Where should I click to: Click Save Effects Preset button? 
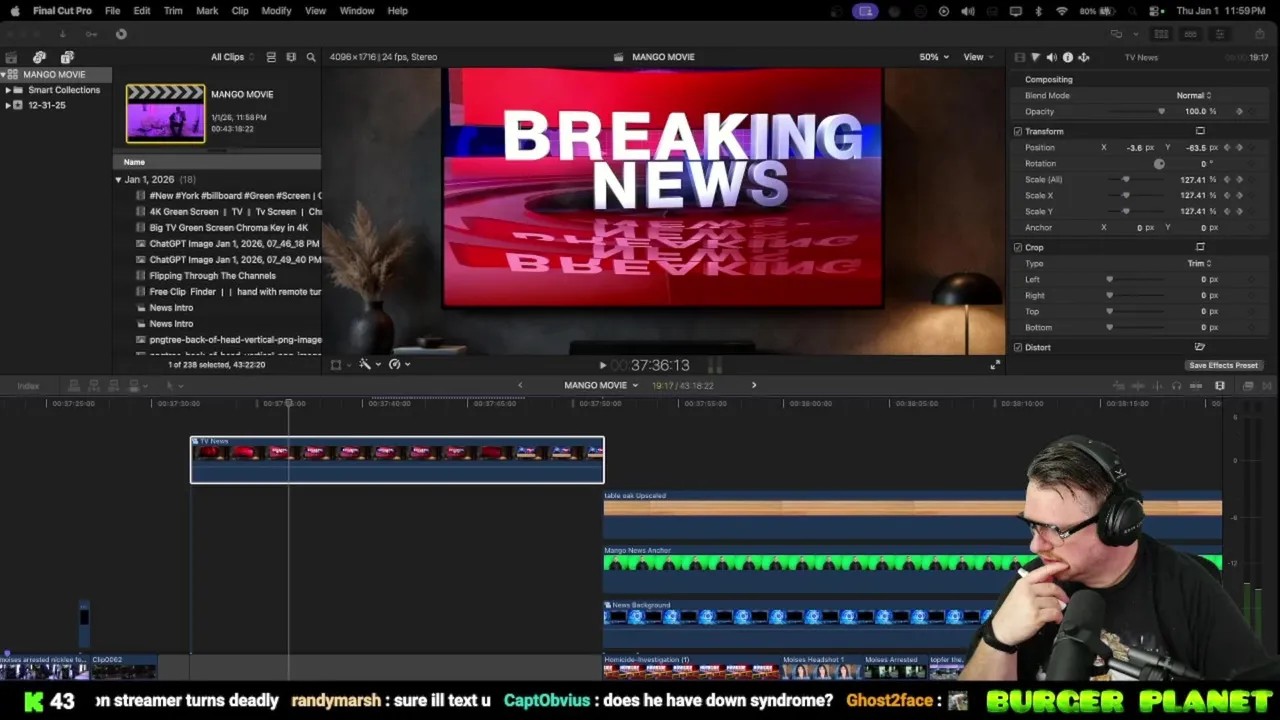pos(1223,365)
